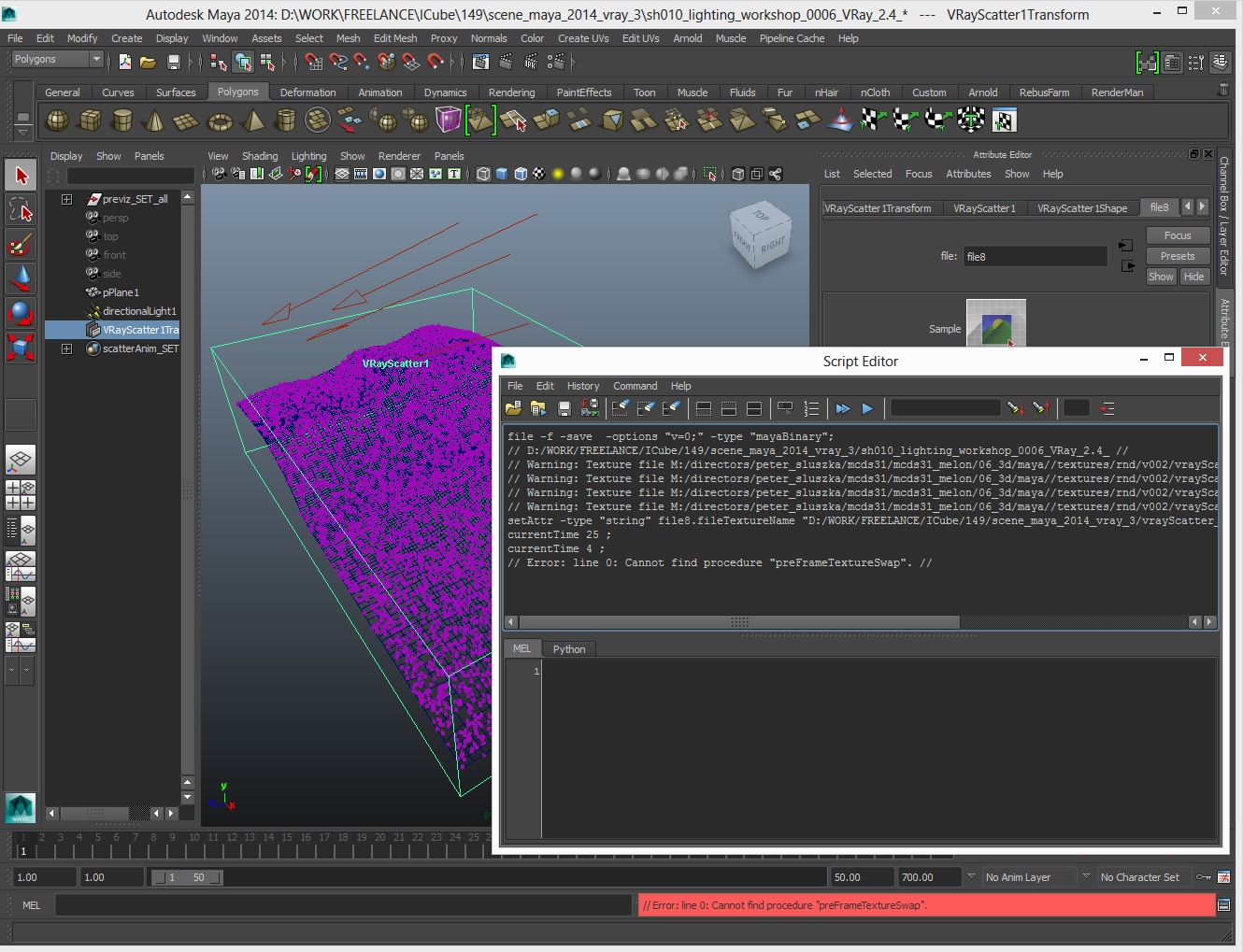1243x952 pixels.
Task: Switch to the Python tab in Script Editor
Action: [569, 649]
